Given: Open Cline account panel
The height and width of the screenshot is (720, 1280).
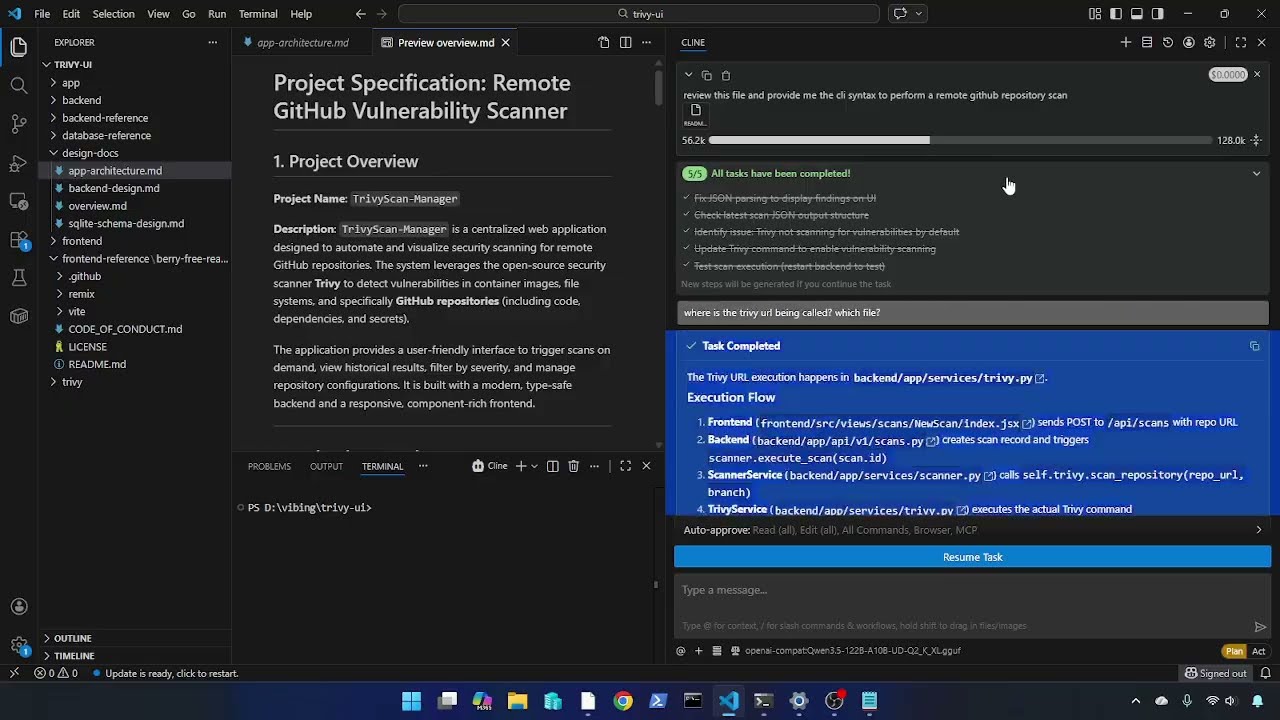Looking at the screenshot, I should [1189, 42].
